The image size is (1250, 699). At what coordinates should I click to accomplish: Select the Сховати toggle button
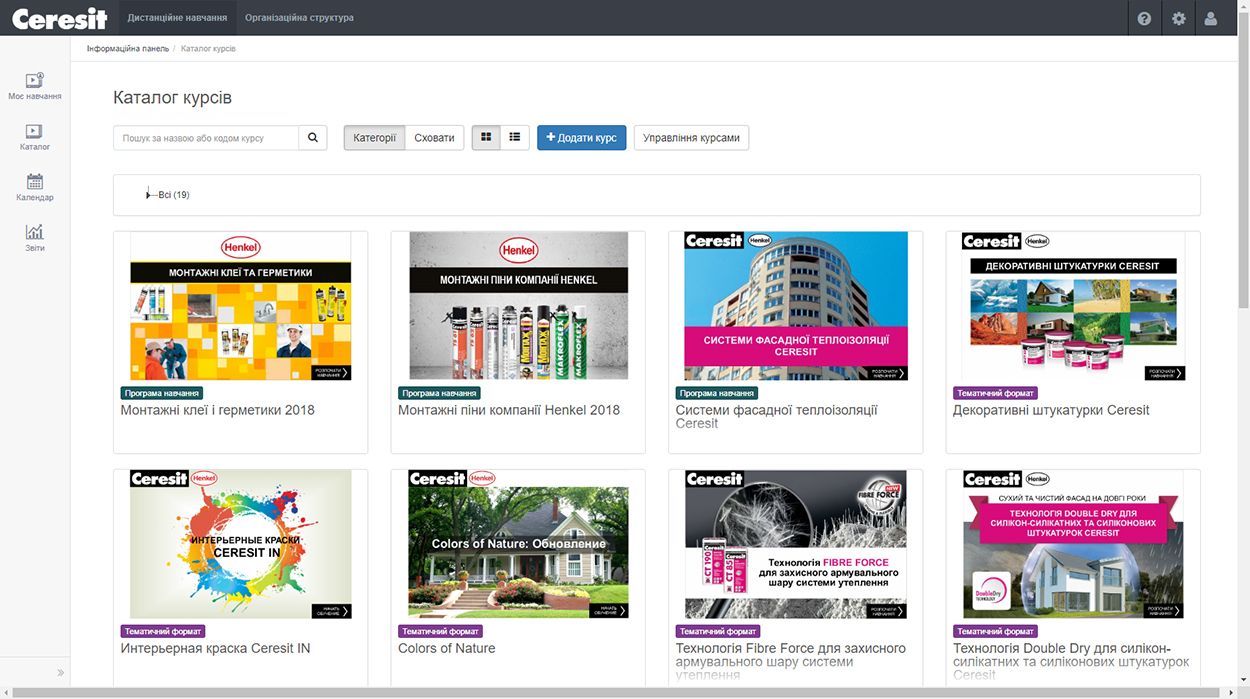coord(434,138)
